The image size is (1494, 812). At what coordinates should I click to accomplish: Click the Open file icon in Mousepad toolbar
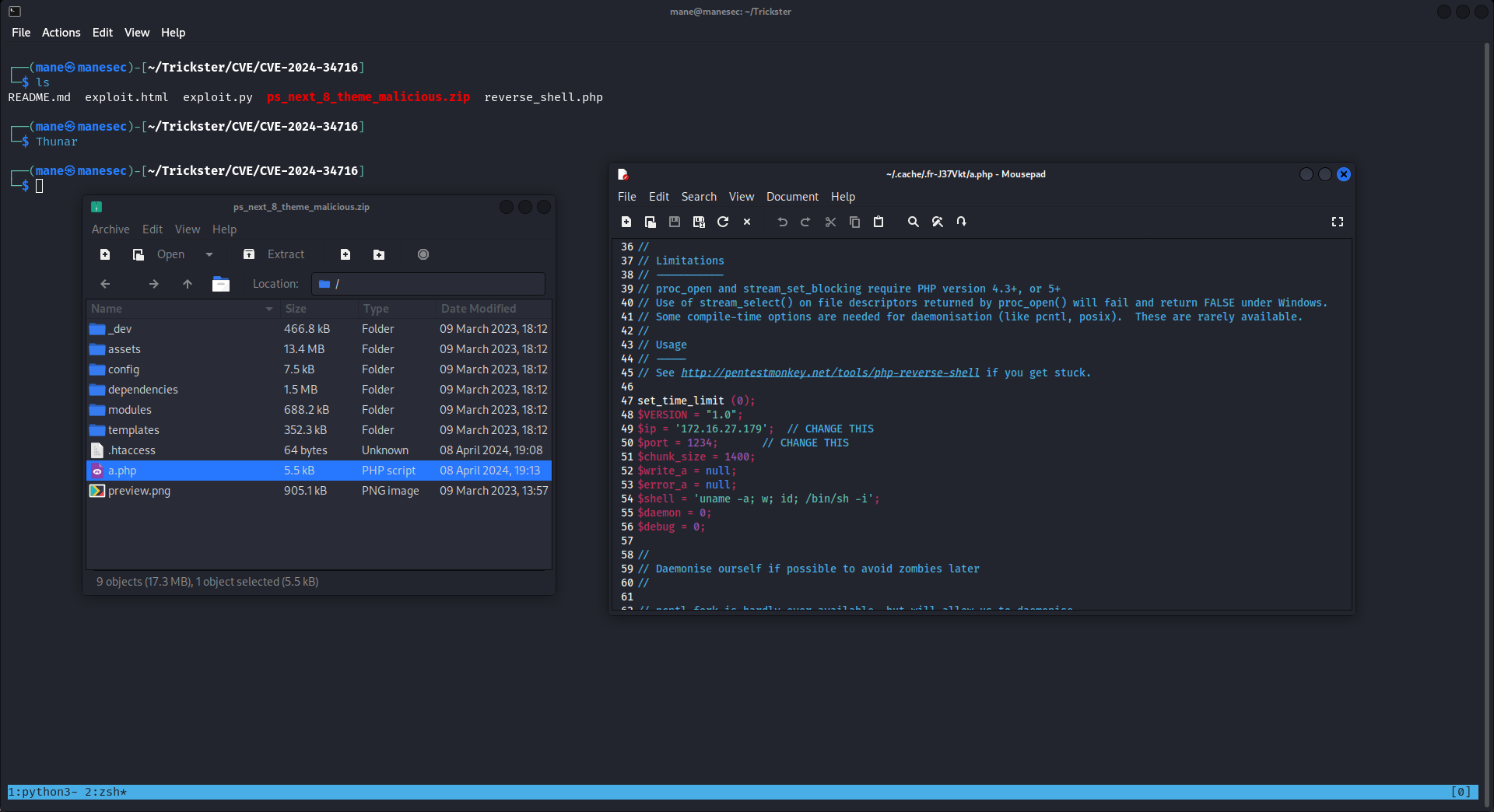coord(651,222)
